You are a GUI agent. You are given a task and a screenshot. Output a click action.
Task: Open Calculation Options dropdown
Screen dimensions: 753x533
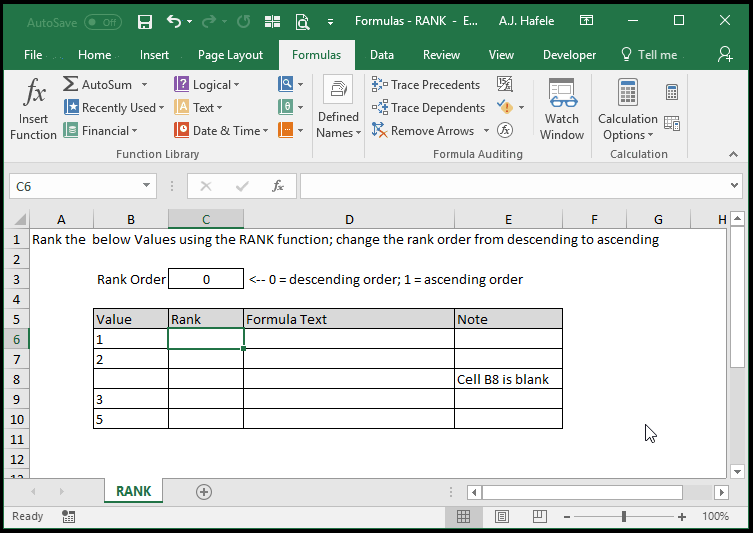[628, 109]
